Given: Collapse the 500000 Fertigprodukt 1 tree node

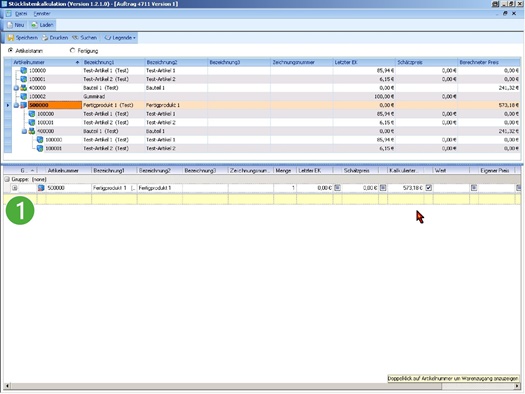Looking at the screenshot, I should tap(16, 105).
